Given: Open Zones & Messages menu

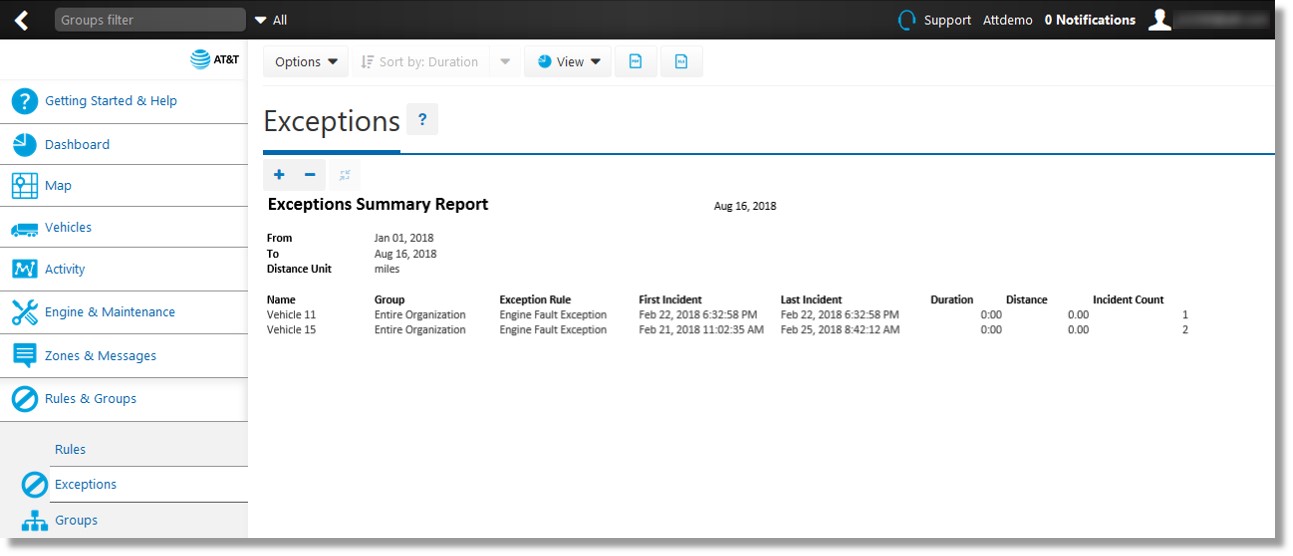Looking at the screenshot, I should pyautogui.click(x=101, y=356).
